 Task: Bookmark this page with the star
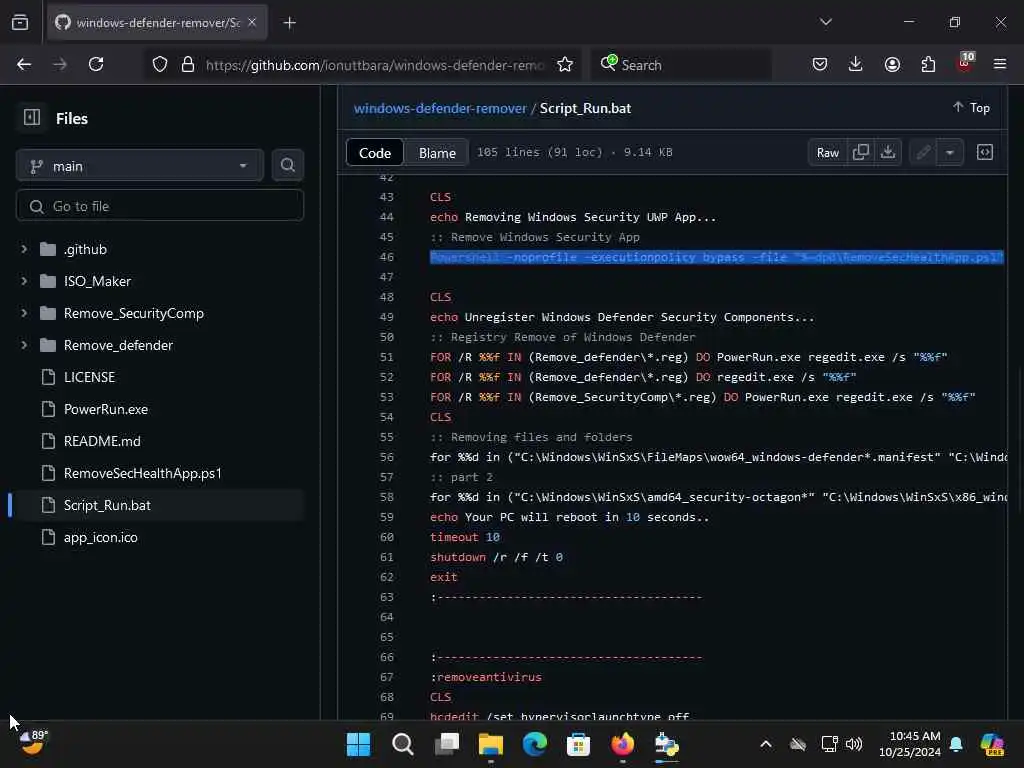click(x=564, y=65)
